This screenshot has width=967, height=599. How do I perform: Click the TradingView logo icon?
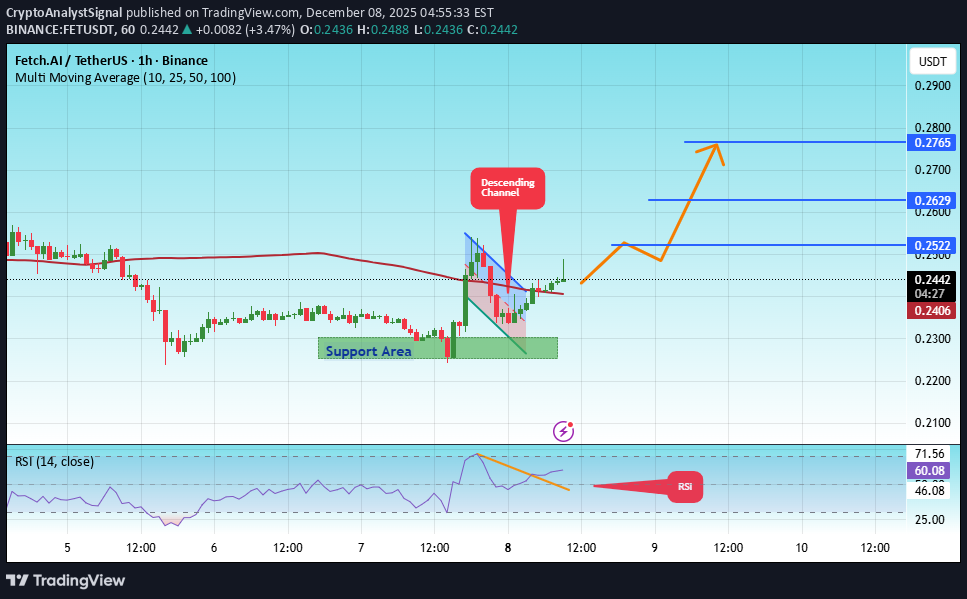tap(17, 580)
